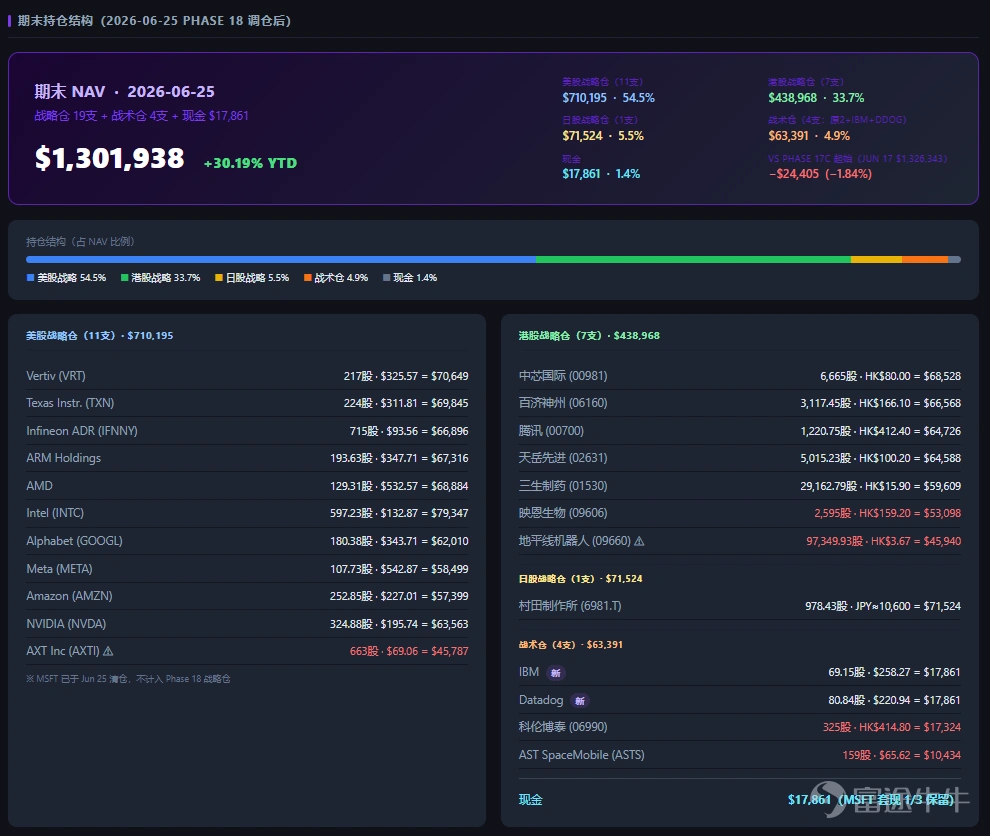Click the yellow 日股战略 5.5% legend swatch
Screen dimensions: 990x836
pyautogui.click(x=218, y=278)
